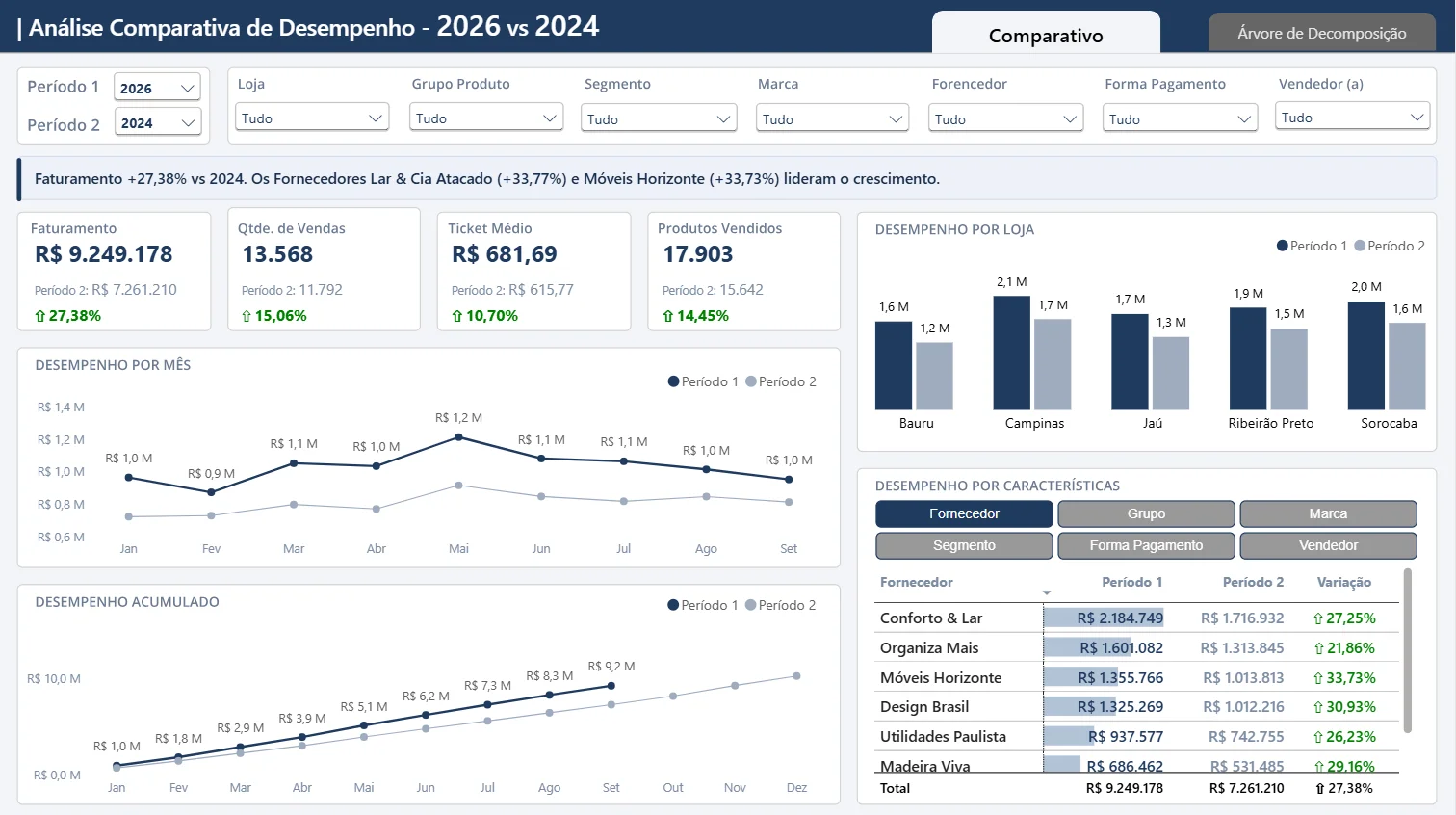Click the 13.568 Qtde. de Vendas value
This screenshot has width=1456, height=815.
[x=277, y=254]
